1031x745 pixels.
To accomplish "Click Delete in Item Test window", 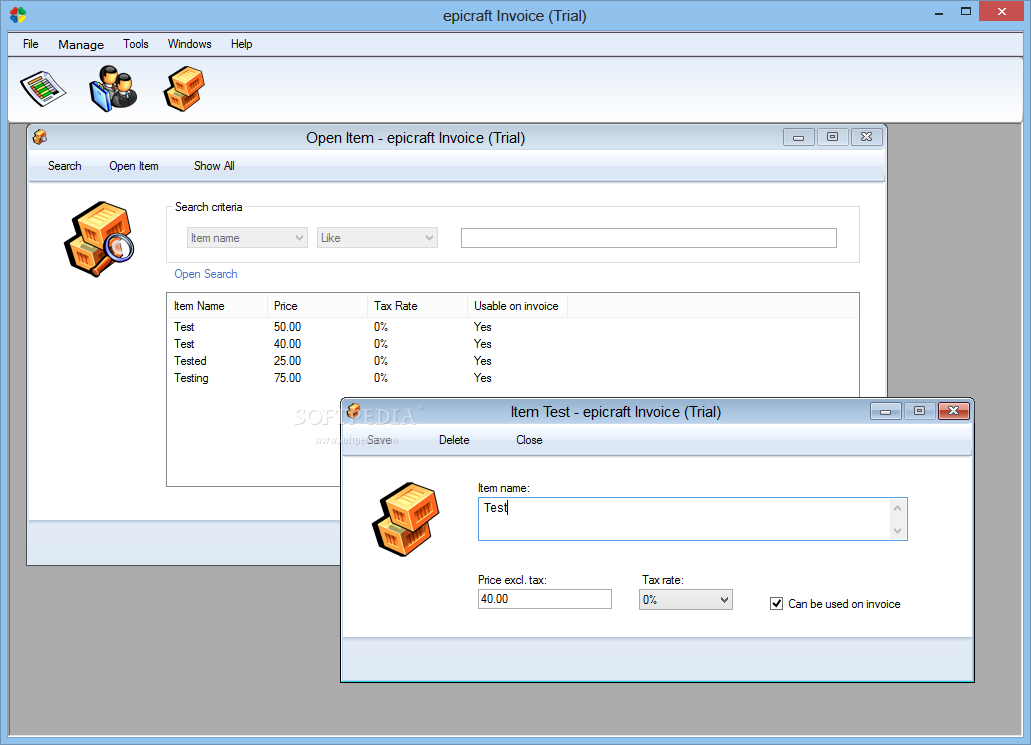I will 454,440.
